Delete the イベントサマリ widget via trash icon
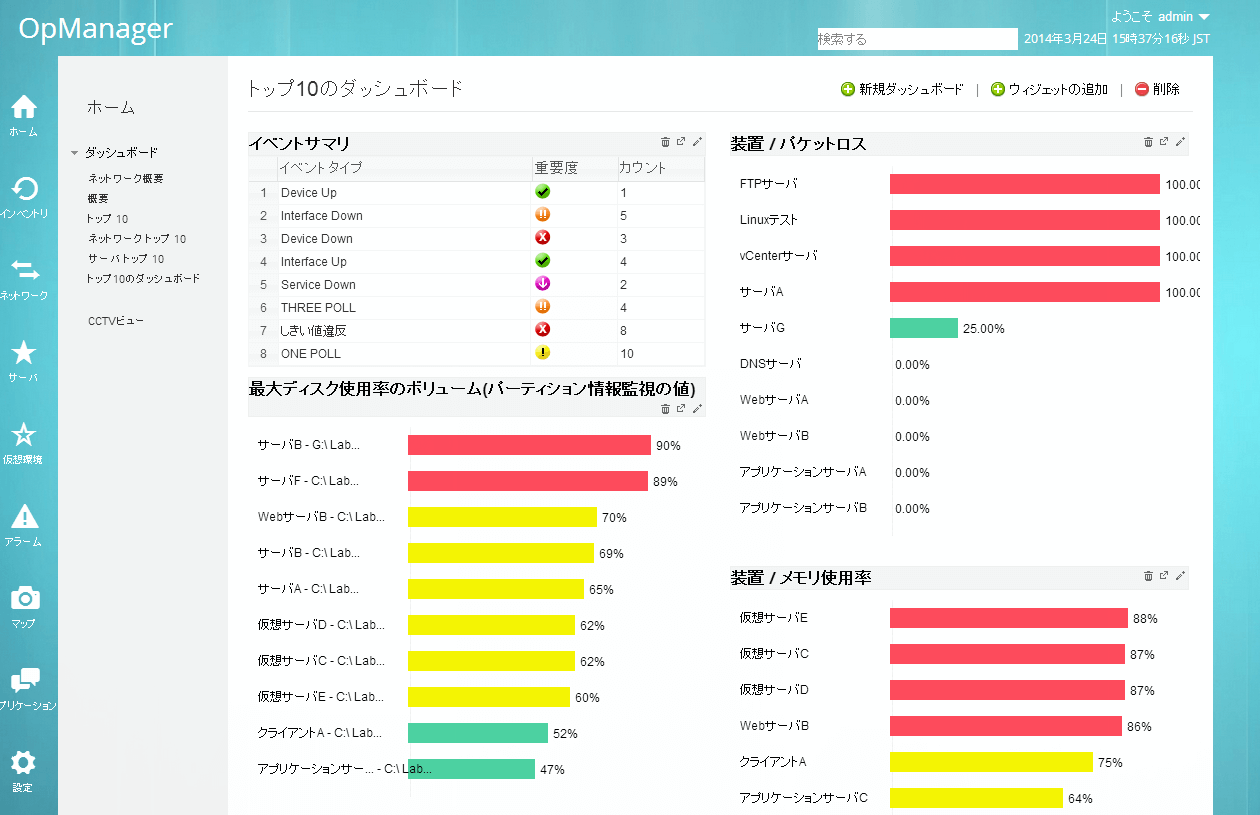The height and width of the screenshot is (815, 1260). 665,142
